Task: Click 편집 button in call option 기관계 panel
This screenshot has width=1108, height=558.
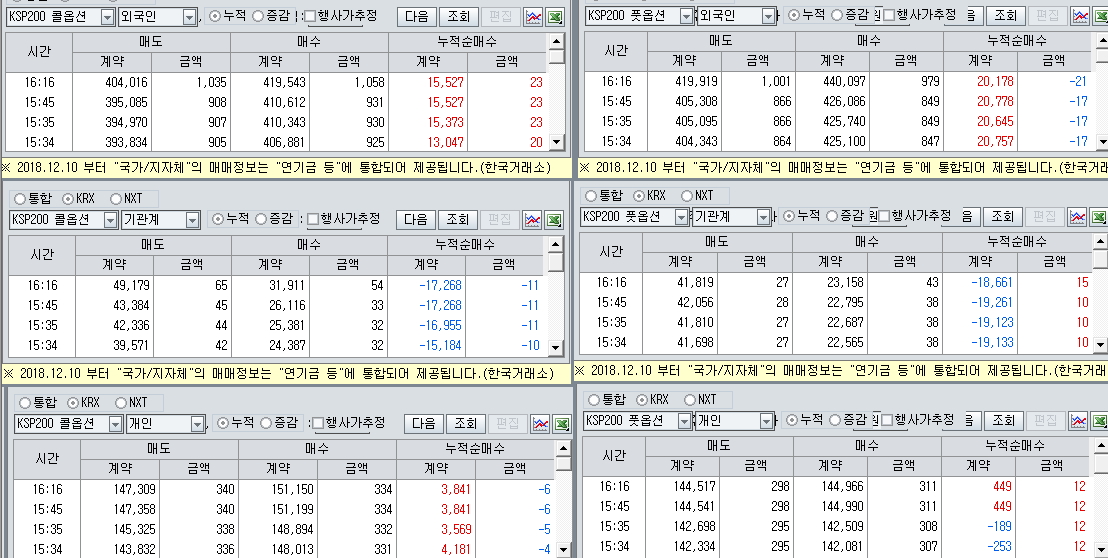Action: 500,220
